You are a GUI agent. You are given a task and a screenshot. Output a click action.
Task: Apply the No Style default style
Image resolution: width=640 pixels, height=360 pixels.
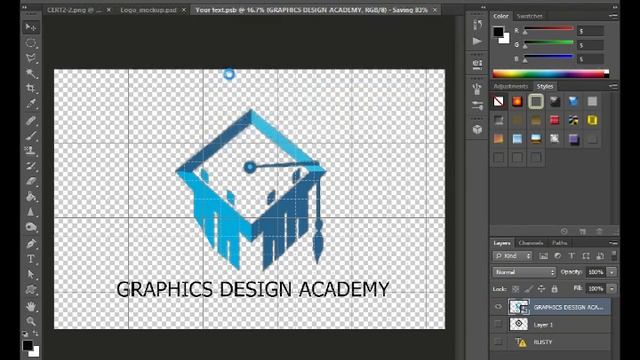(498, 101)
